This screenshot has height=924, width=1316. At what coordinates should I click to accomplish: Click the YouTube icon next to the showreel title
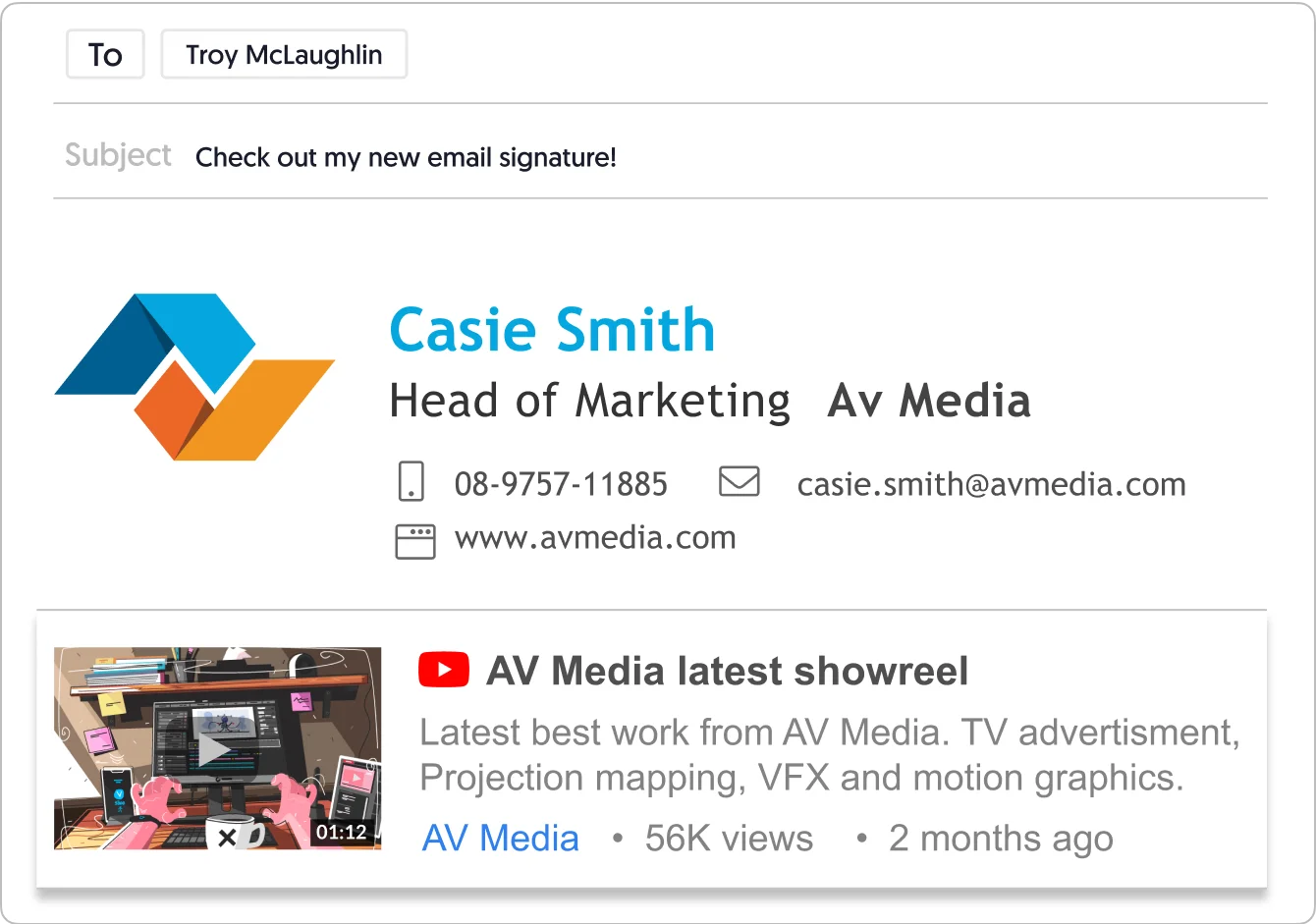click(x=444, y=669)
